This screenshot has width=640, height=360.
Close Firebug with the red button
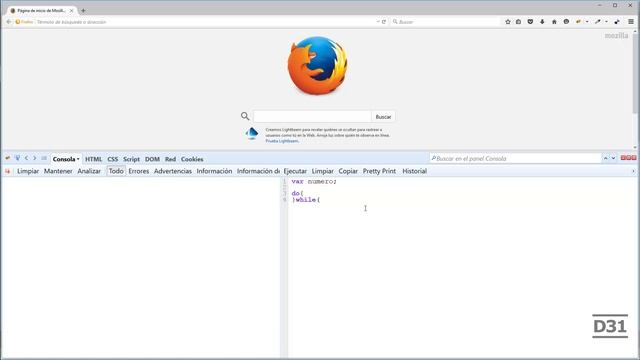coord(634,158)
